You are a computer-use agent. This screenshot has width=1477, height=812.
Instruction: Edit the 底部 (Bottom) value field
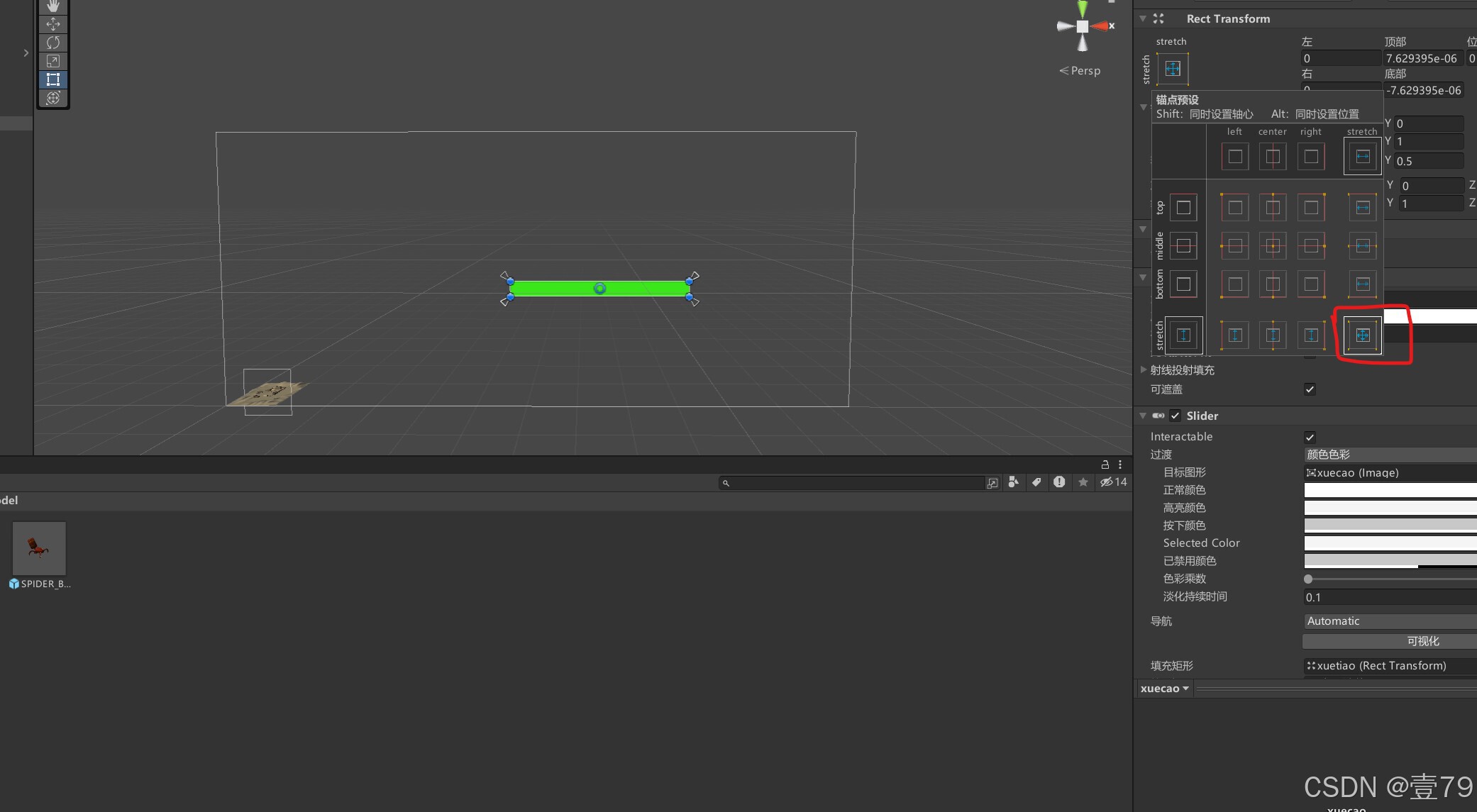(x=1423, y=90)
